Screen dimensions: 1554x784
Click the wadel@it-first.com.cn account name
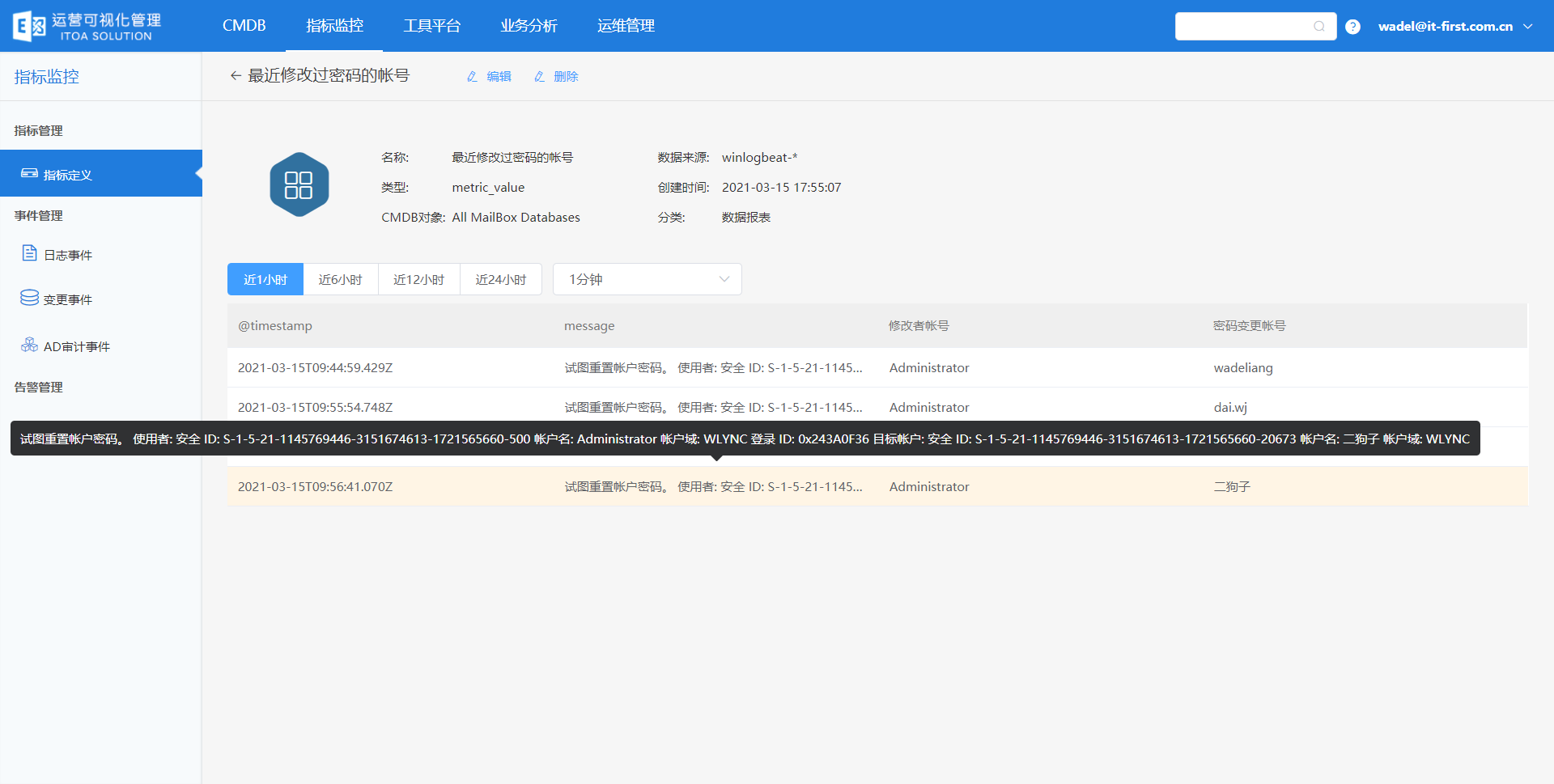point(1446,27)
